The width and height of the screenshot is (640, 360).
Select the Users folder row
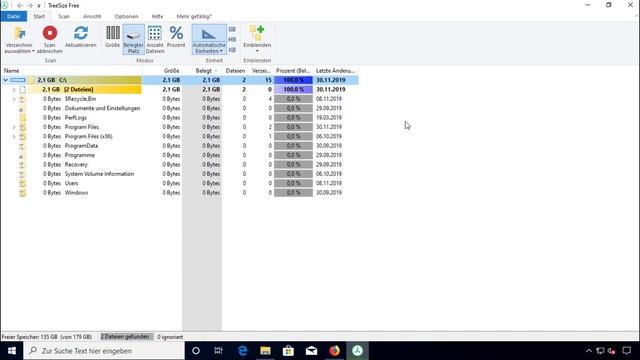180,183
